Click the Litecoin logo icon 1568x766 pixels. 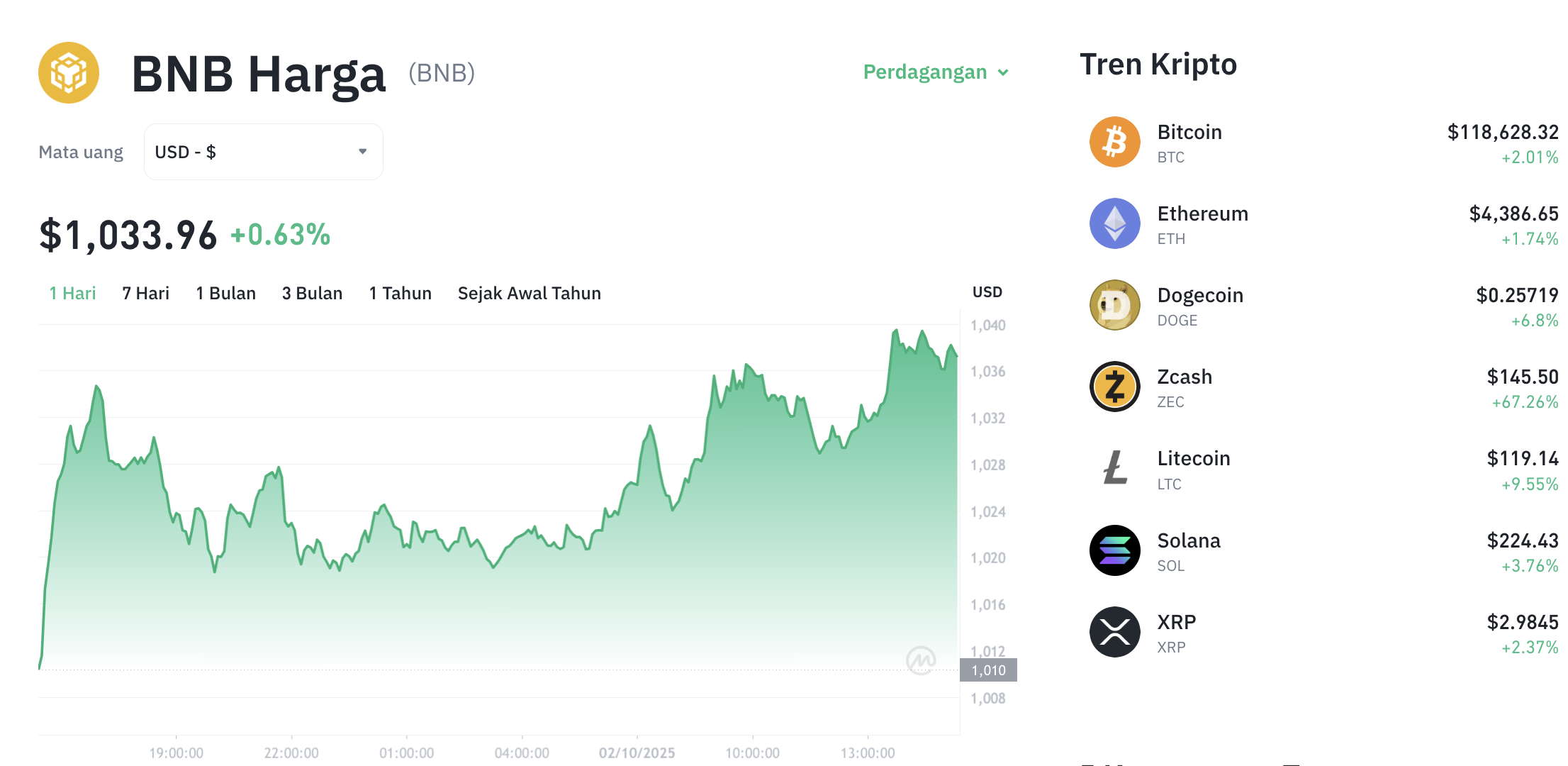pos(1114,468)
